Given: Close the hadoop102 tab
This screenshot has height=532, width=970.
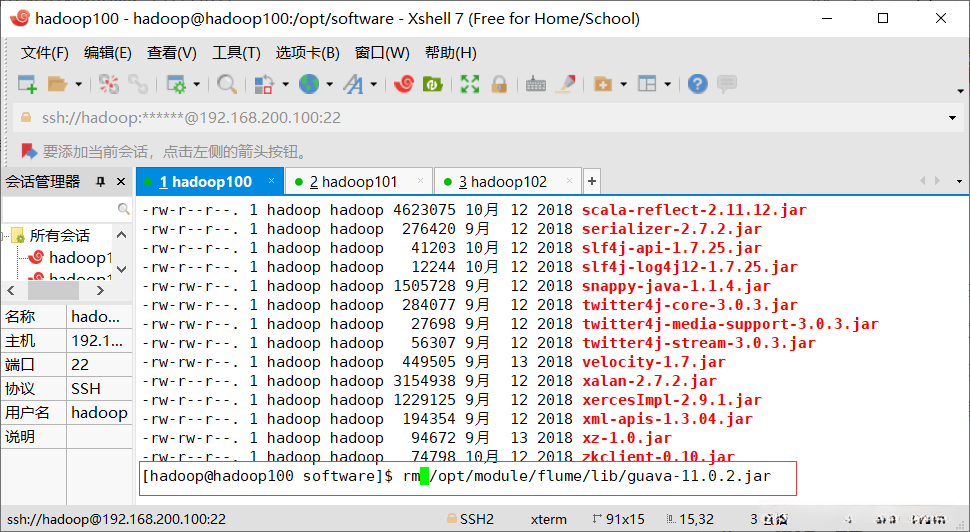Looking at the screenshot, I should tap(569, 181).
